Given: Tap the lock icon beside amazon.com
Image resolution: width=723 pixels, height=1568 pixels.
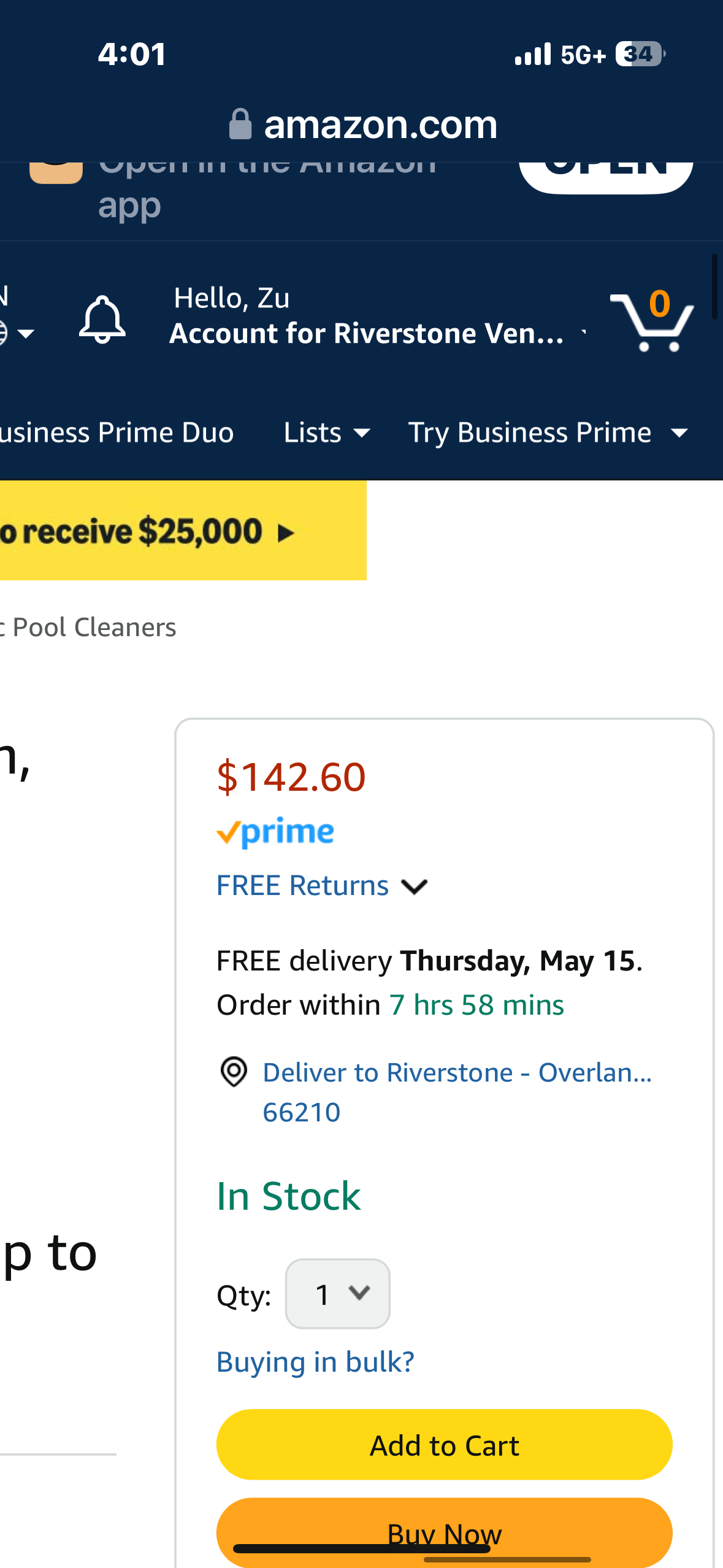Looking at the screenshot, I should coord(240,125).
